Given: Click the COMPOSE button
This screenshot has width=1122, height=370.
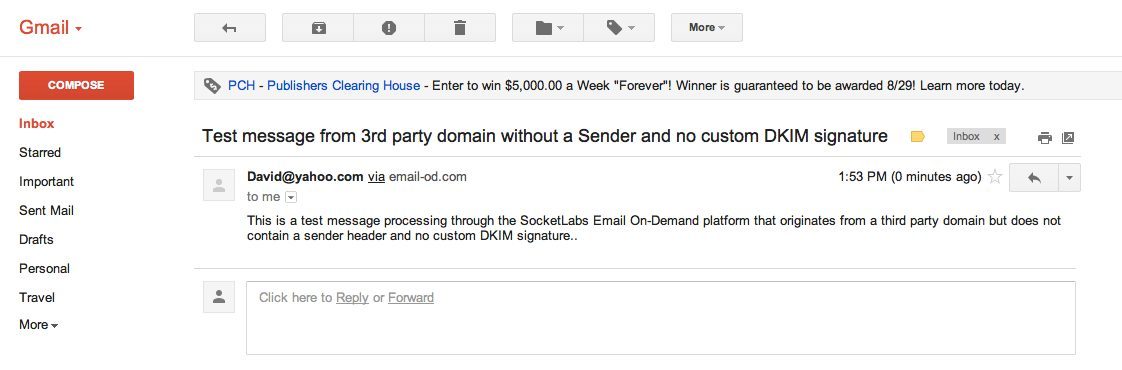Looking at the screenshot, I should [x=77, y=85].
